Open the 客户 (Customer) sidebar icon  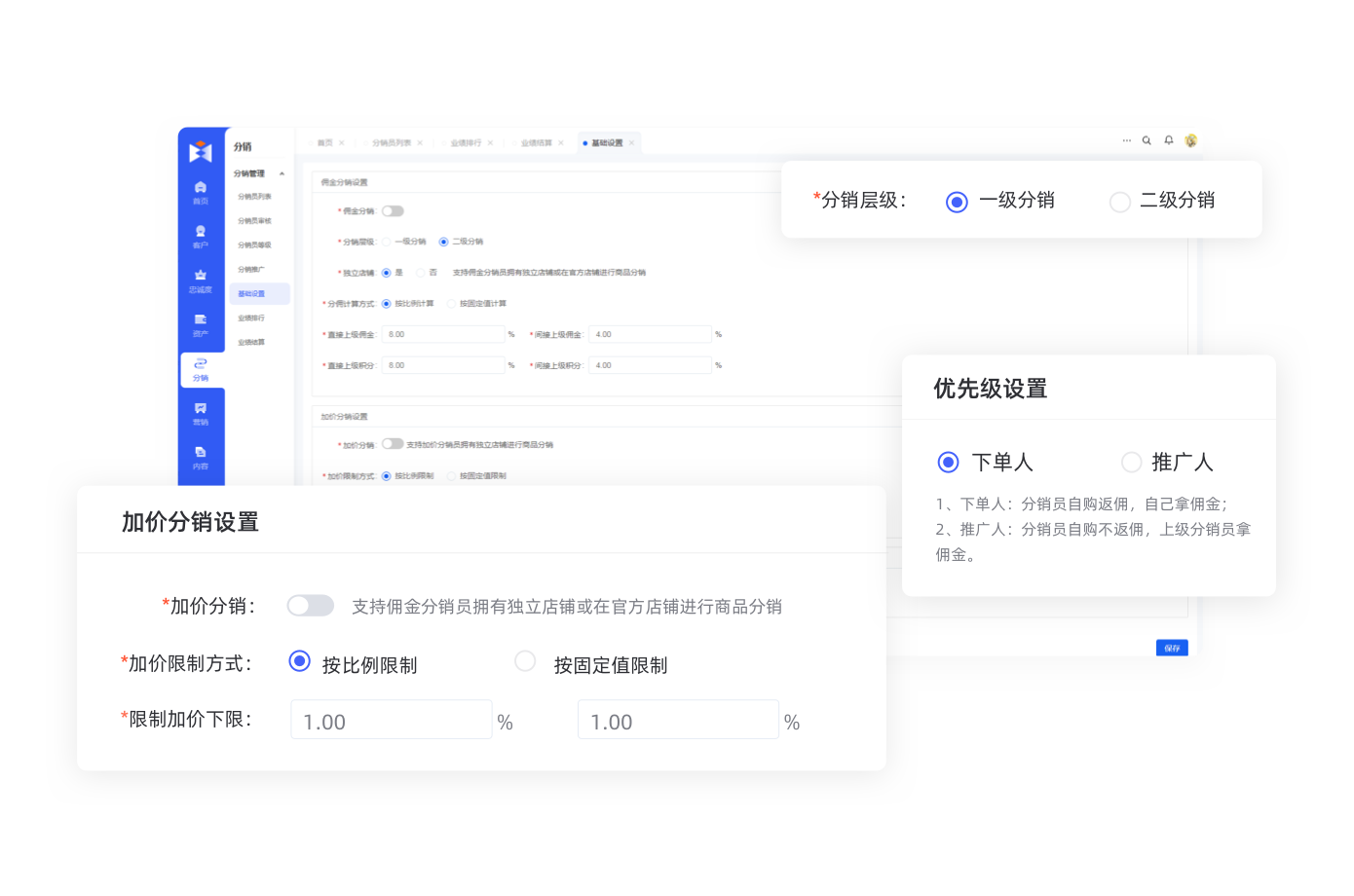[201, 236]
